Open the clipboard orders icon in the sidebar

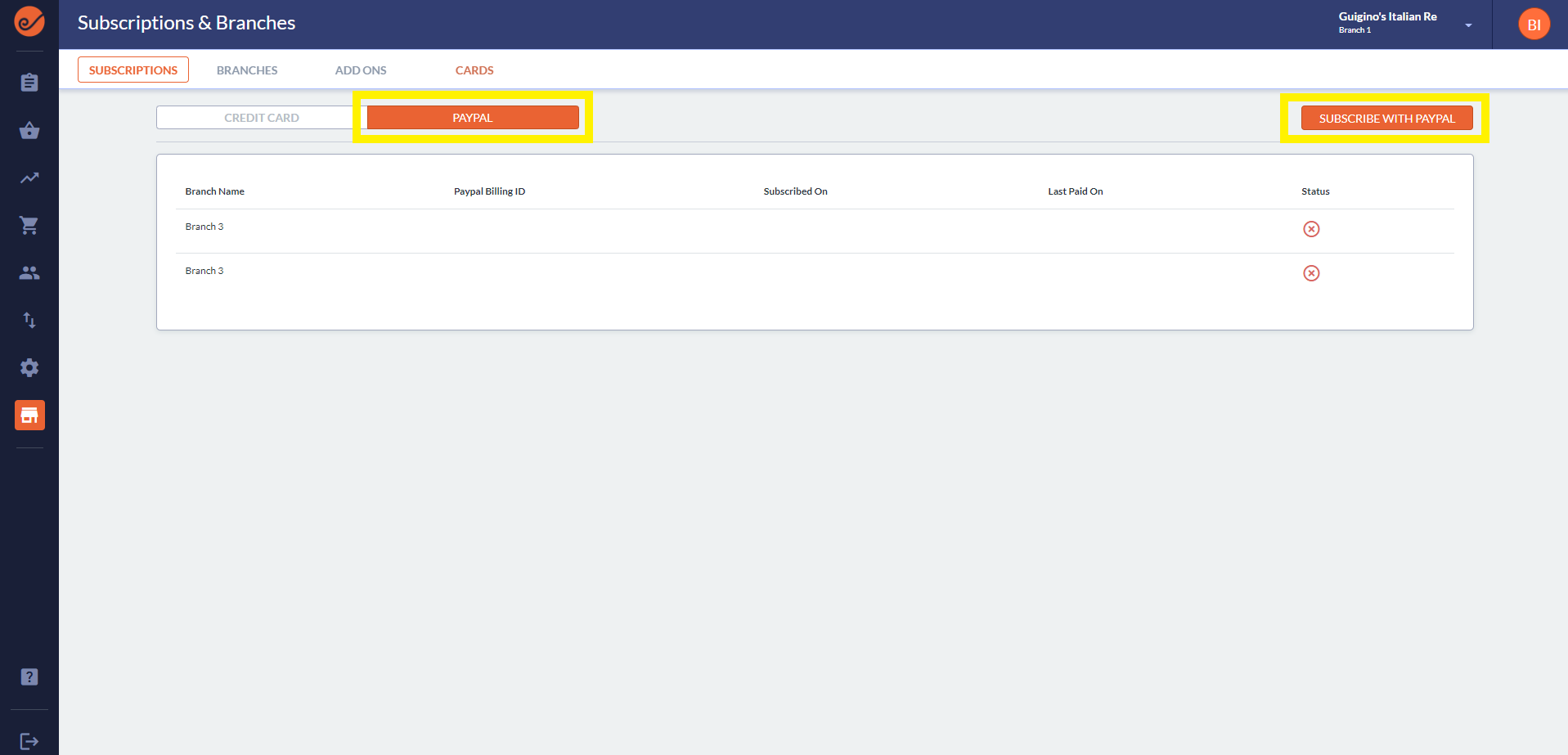click(x=29, y=83)
